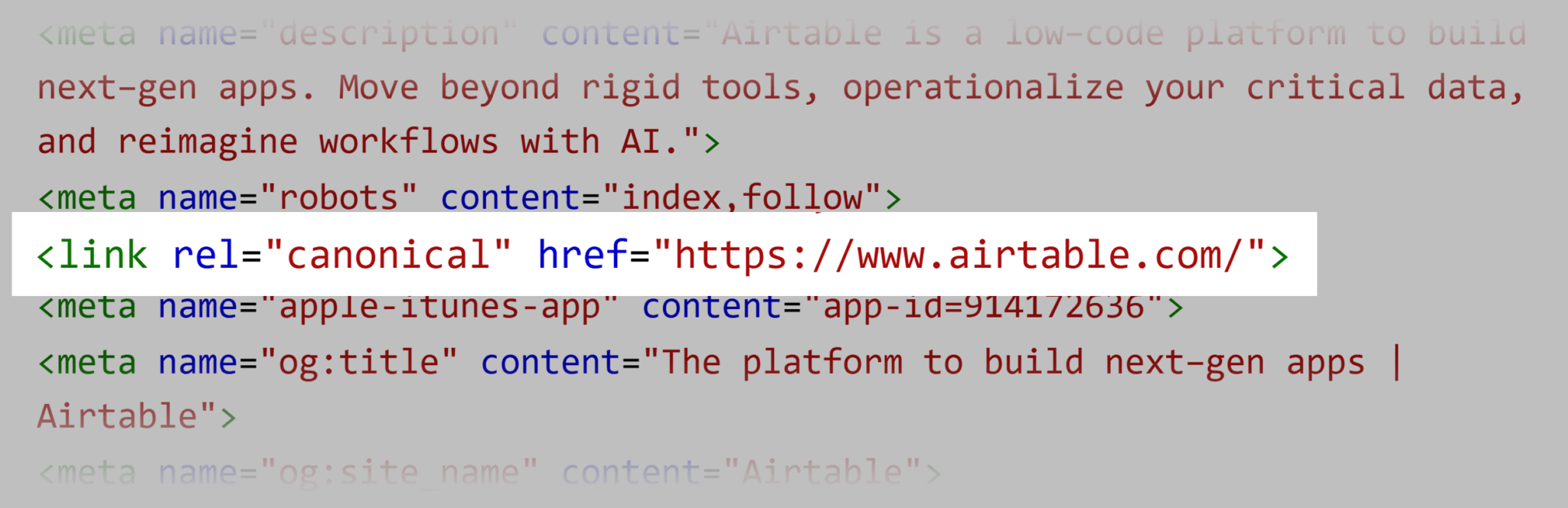1568x508 pixels.
Task: Click the "link" tag name
Action: pyautogui.click(x=103, y=256)
